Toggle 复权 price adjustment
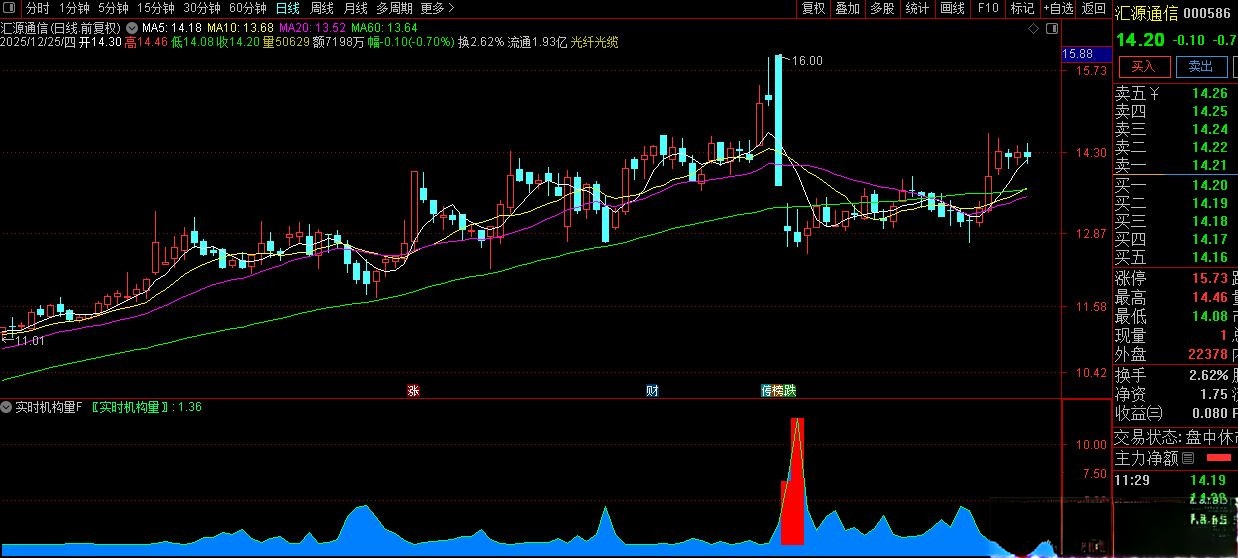 [814, 8]
